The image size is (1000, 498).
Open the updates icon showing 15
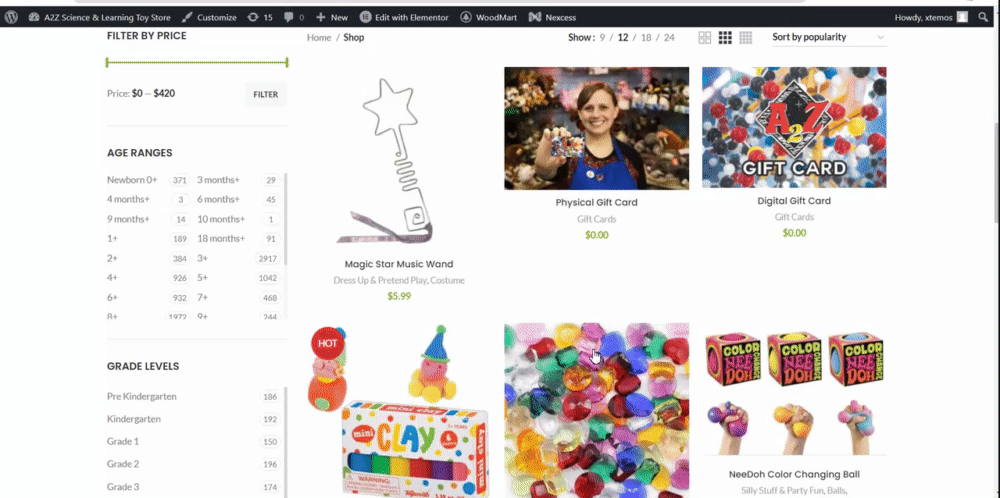pyautogui.click(x=259, y=17)
